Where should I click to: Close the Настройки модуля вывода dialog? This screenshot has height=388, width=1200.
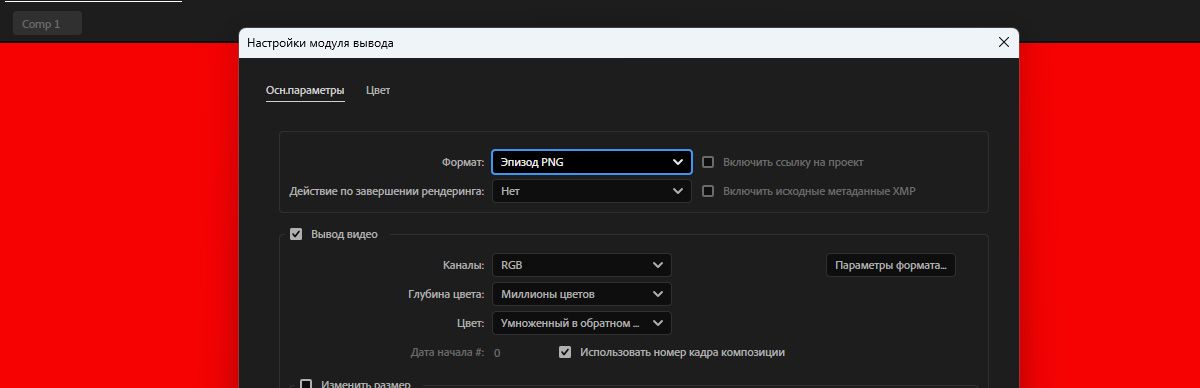coord(1004,42)
